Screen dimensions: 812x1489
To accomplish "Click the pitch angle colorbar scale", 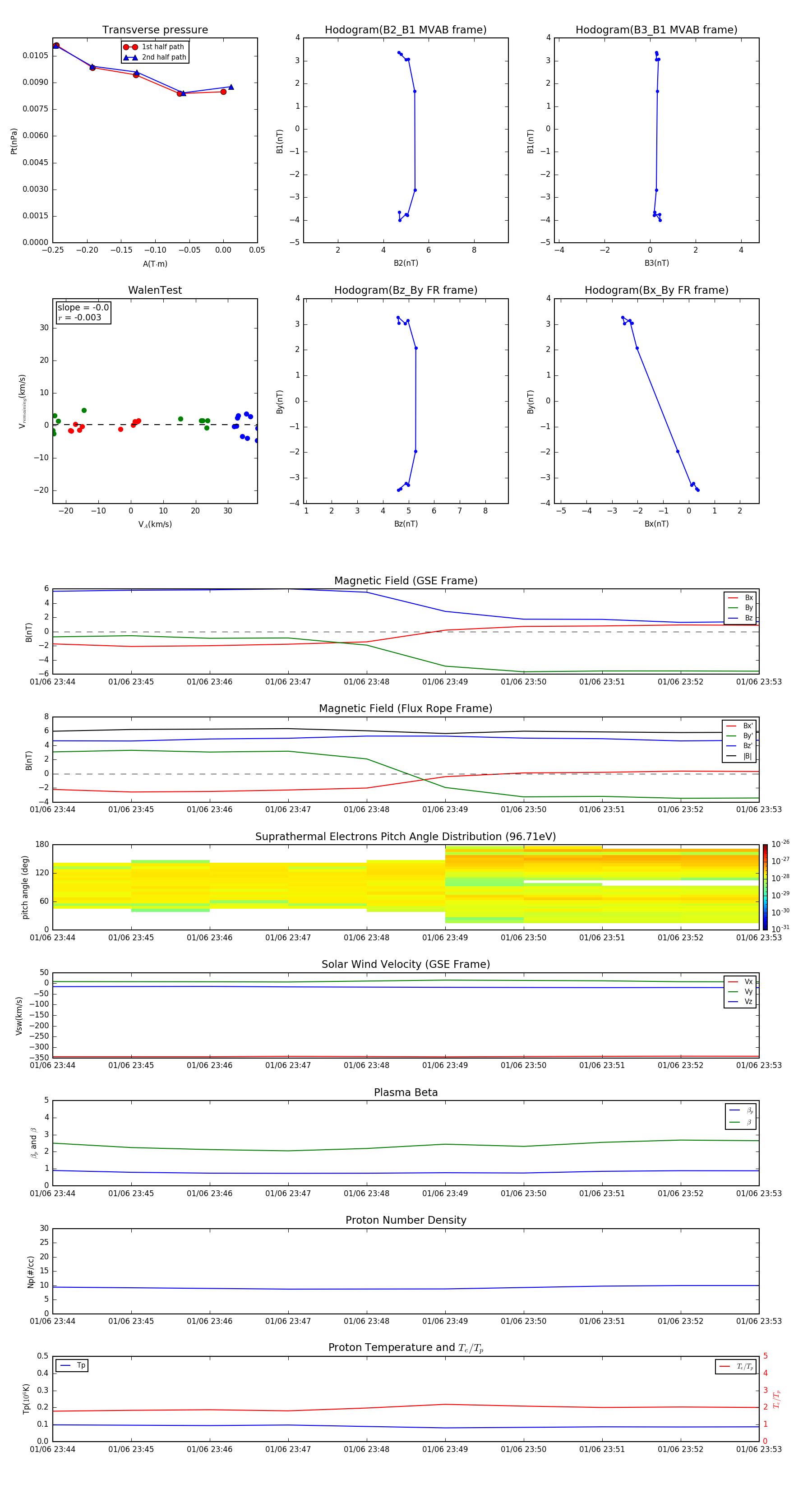I will tap(765, 887).
